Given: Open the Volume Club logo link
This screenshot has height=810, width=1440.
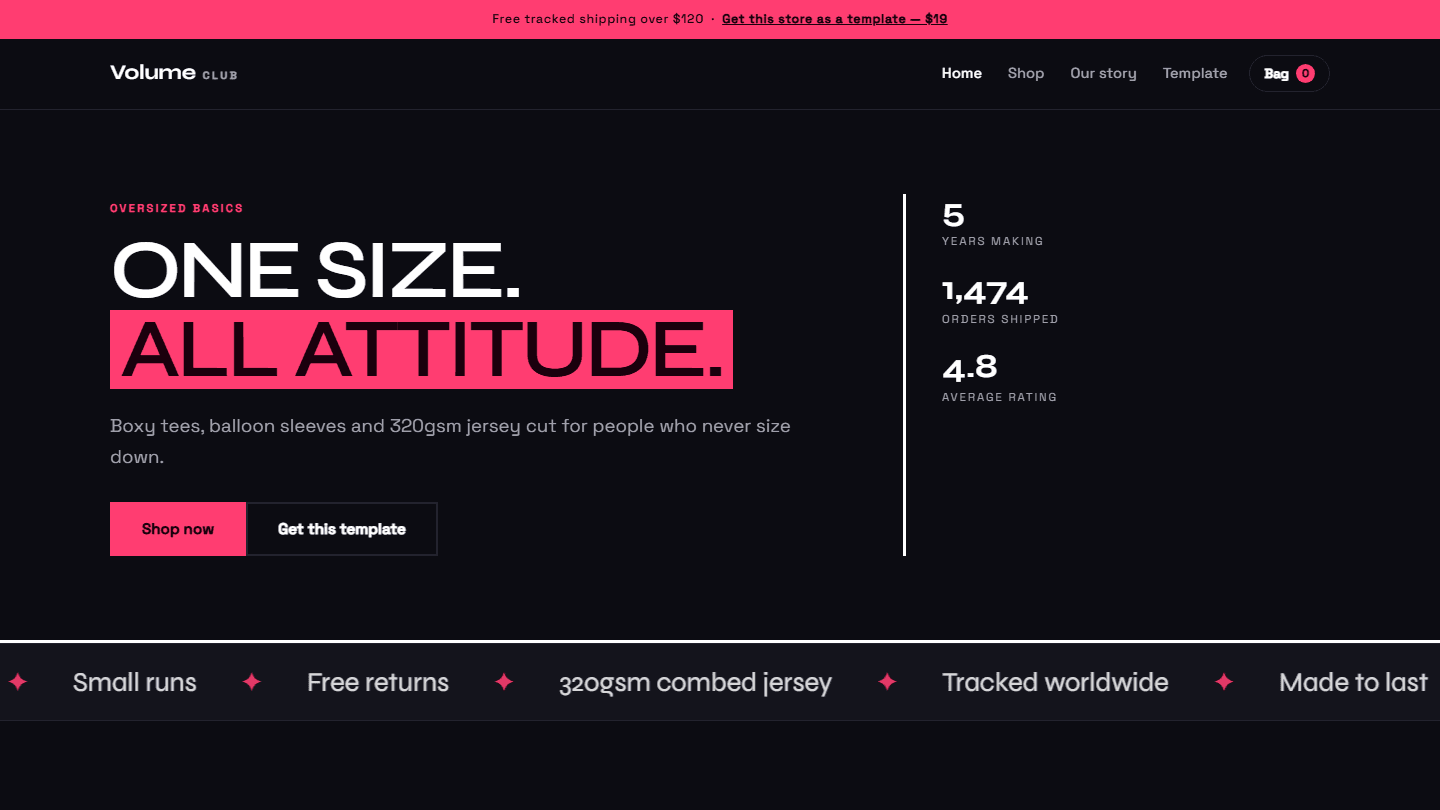Looking at the screenshot, I should pos(173,73).
